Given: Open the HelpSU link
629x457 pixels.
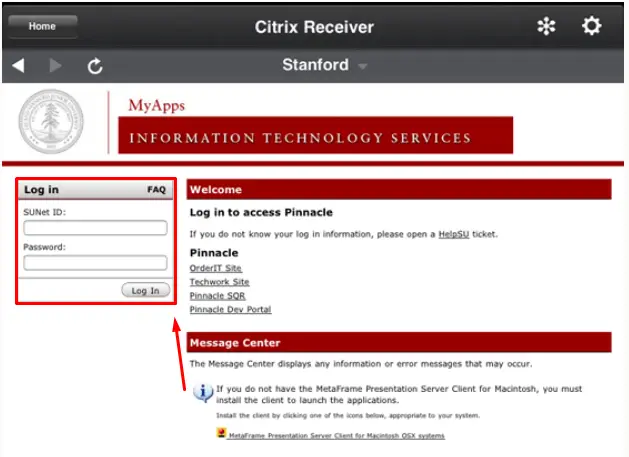Looking at the screenshot, I should pyautogui.click(x=454, y=234).
